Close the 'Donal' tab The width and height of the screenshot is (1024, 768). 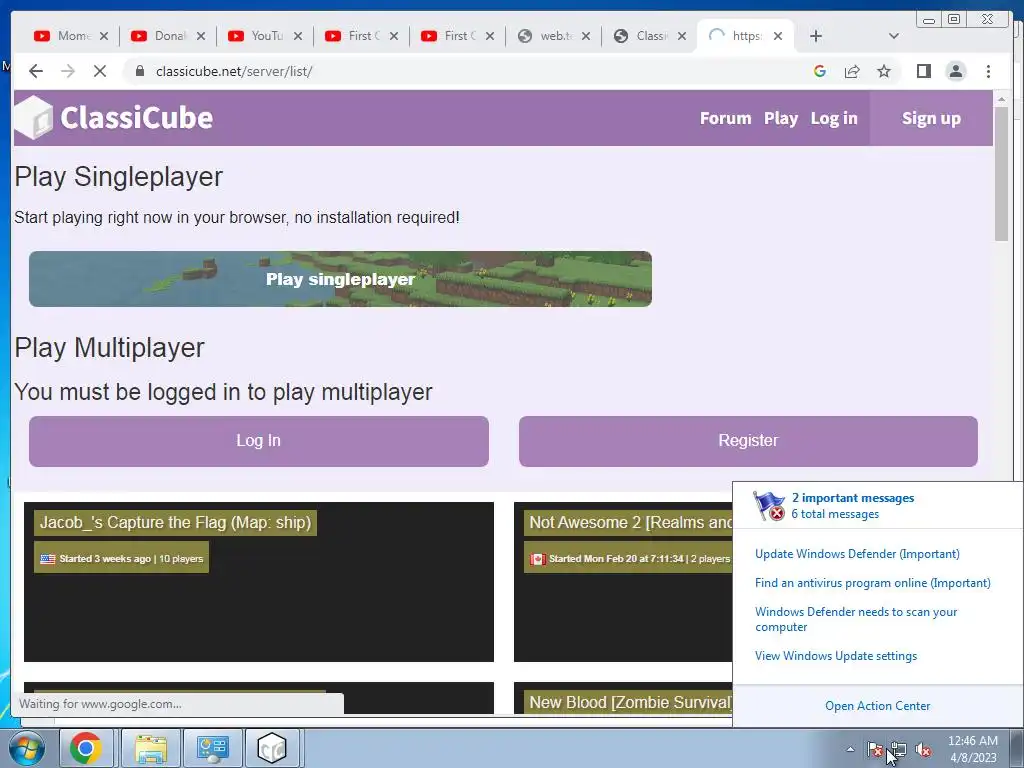[201, 37]
